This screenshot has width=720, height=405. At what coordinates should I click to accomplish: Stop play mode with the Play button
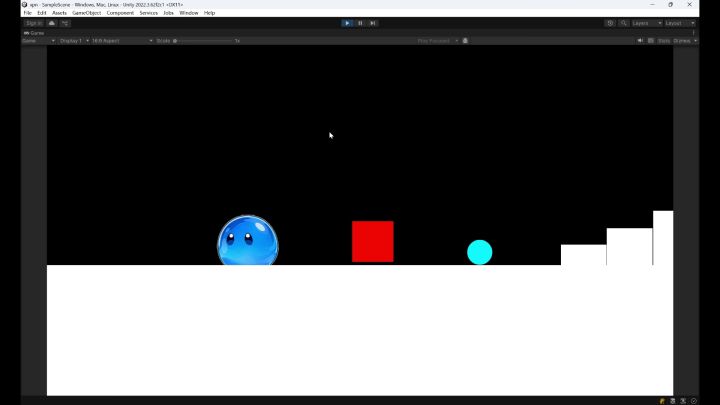click(x=347, y=23)
